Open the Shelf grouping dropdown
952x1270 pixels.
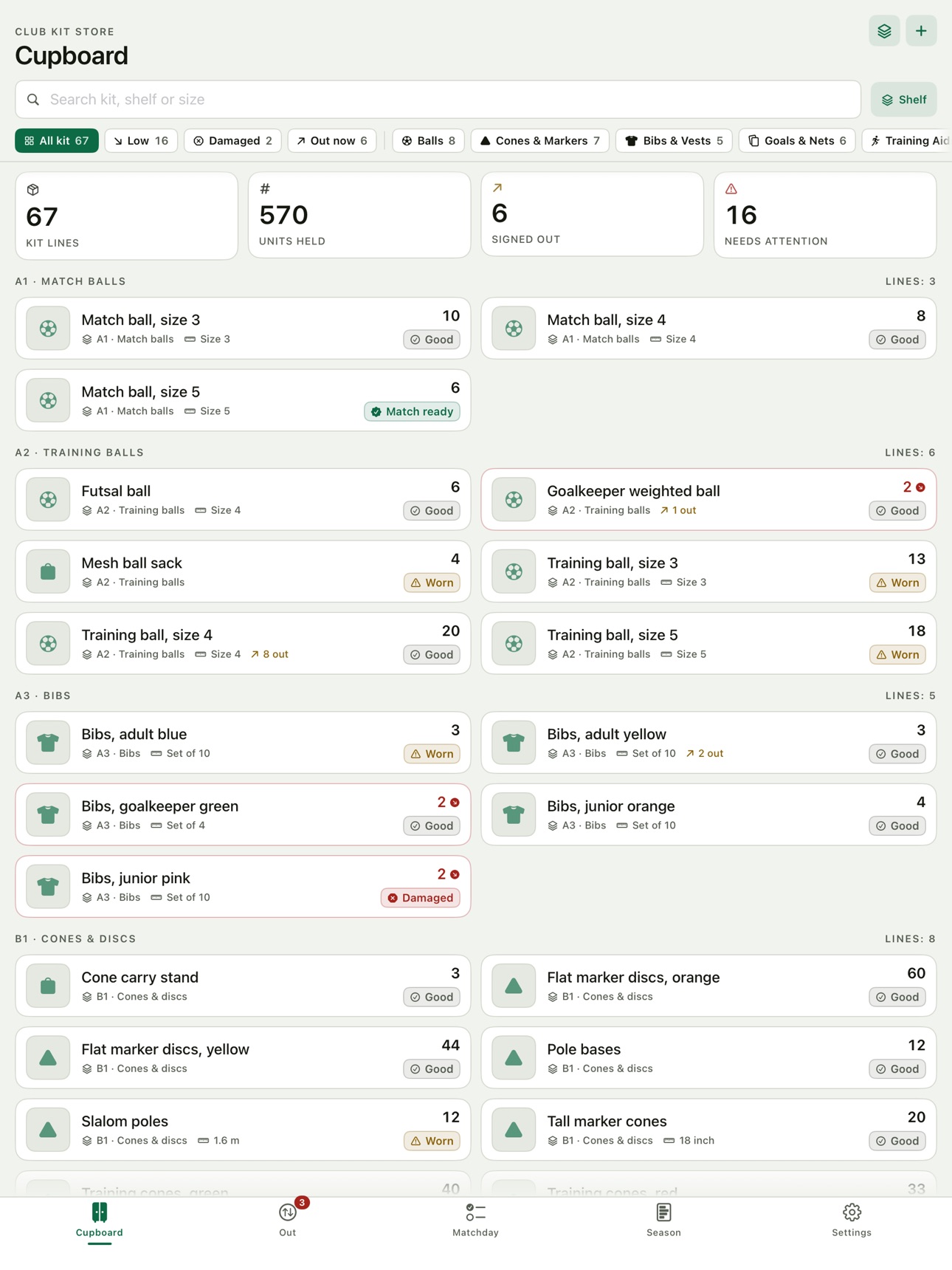tap(904, 100)
